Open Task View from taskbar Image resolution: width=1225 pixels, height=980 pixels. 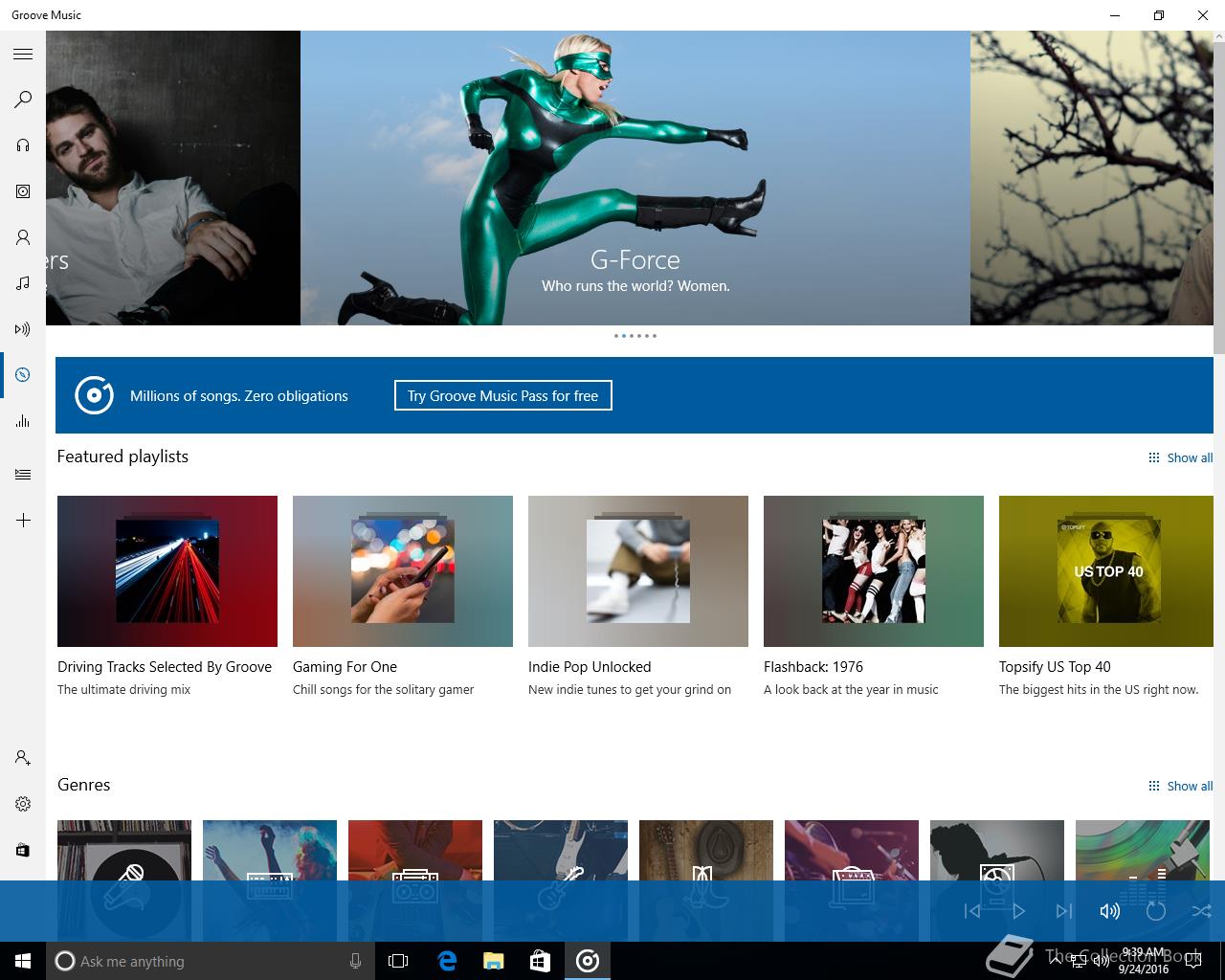click(x=398, y=961)
